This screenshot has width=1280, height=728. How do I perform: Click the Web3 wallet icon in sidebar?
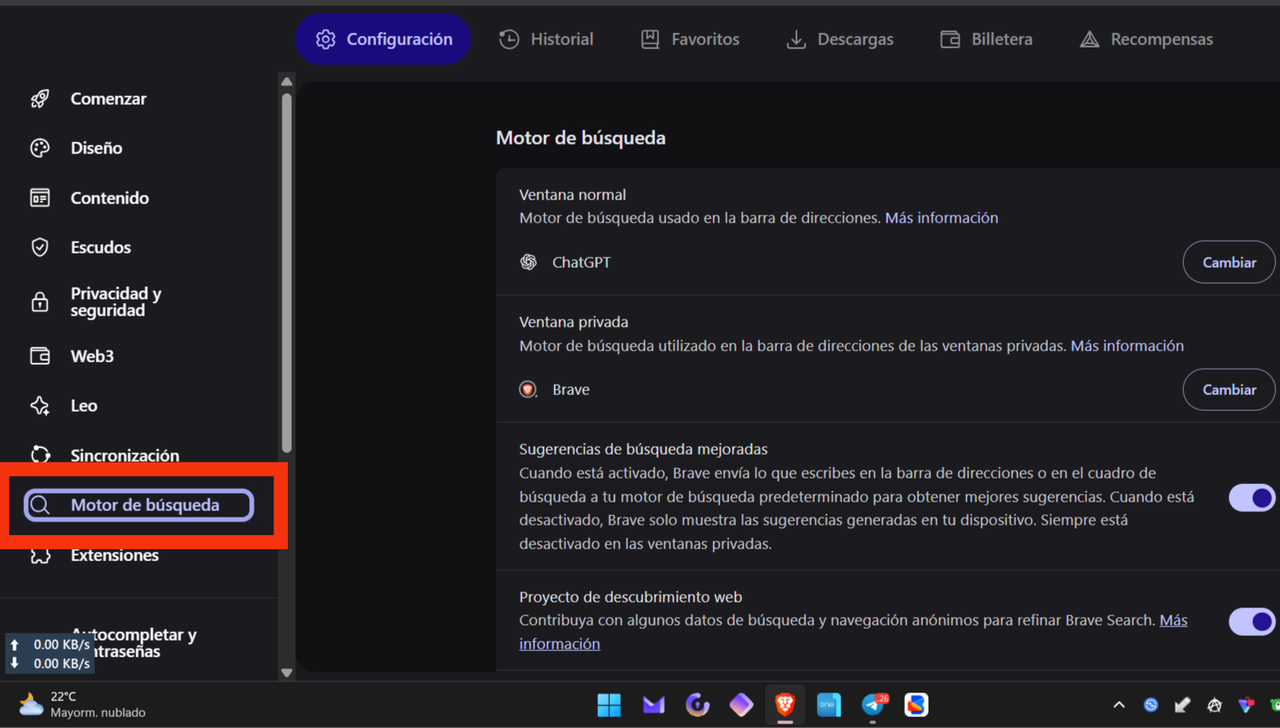pos(40,356)
